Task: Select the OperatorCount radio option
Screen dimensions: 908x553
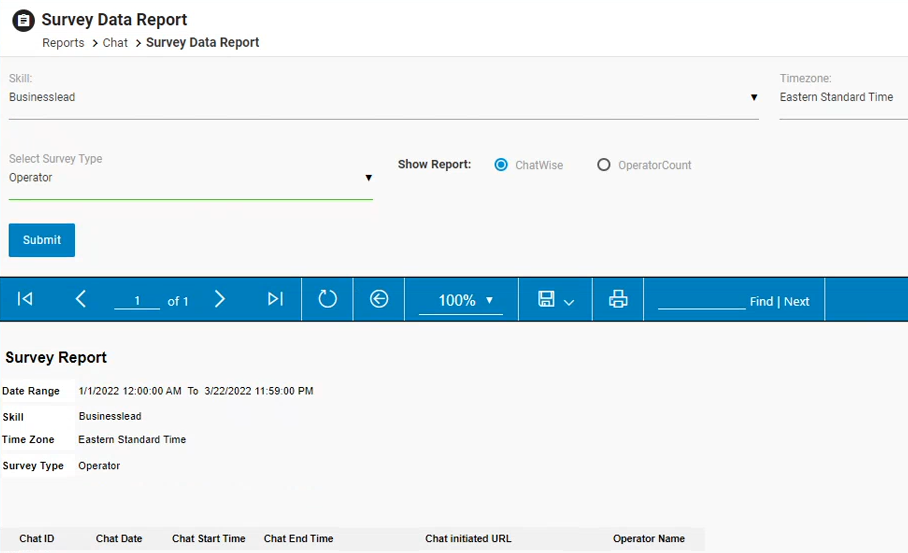Action: tap(604, 165)
